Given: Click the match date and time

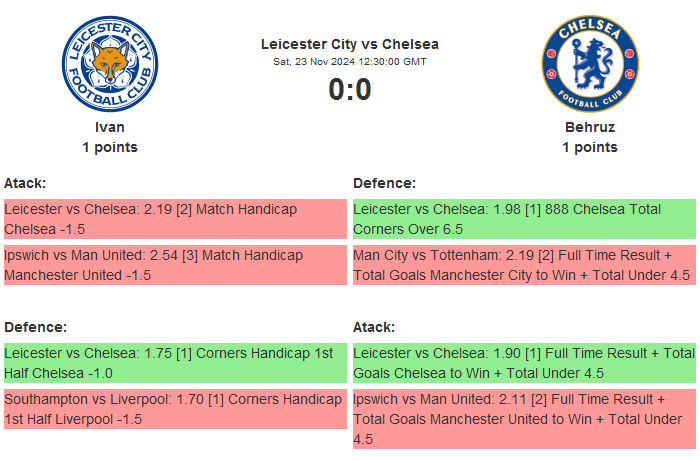Looking at the screenshot, I should [x=350, y=61].
